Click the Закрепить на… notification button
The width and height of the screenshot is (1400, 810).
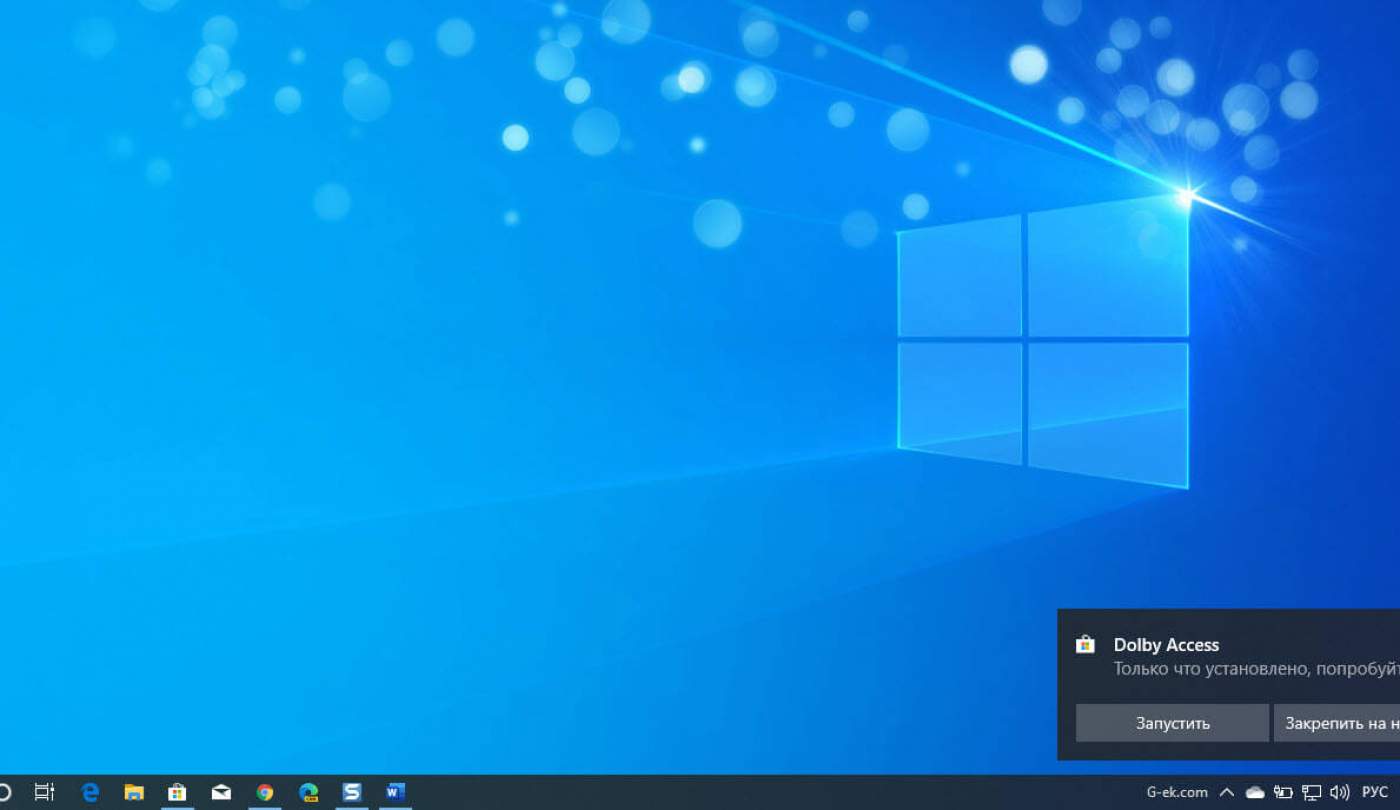[1336, 723]
